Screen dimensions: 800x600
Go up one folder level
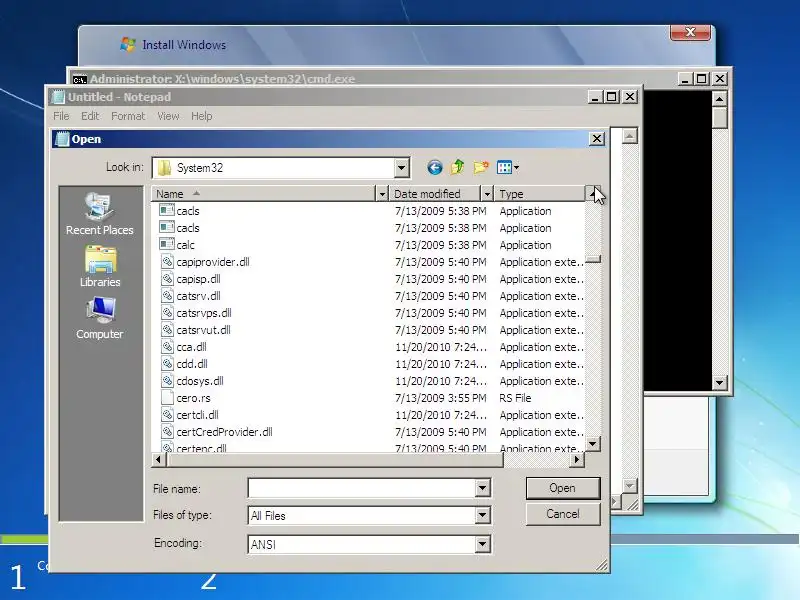[458, 167]
